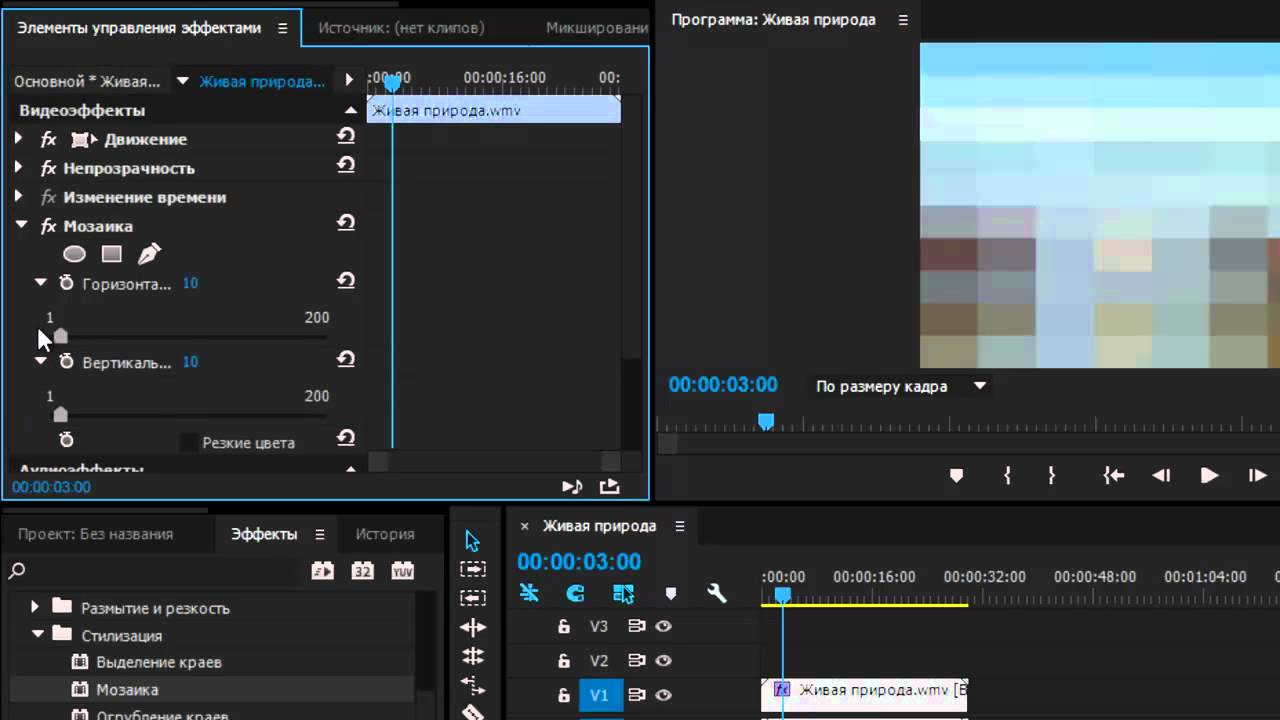Reset the Резкие цвета parameter
The height and width of the screenshot is (720, 1280).
[x=346, y=439]
